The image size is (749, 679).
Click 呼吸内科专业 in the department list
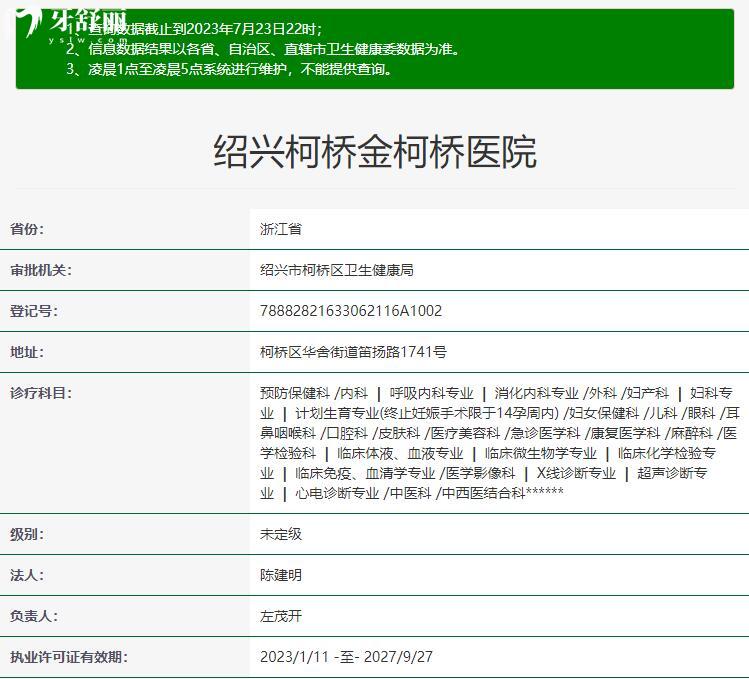click(431, 393)
